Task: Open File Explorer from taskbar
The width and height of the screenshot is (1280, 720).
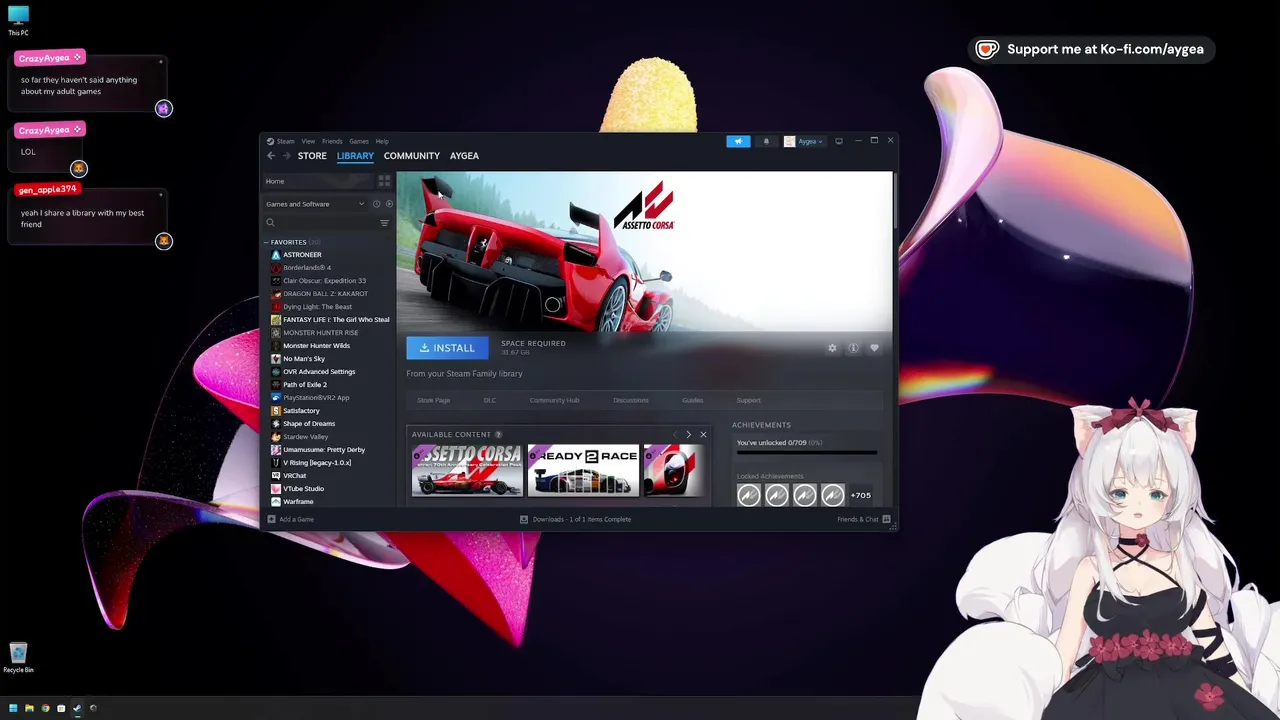Action: point(29,708)
